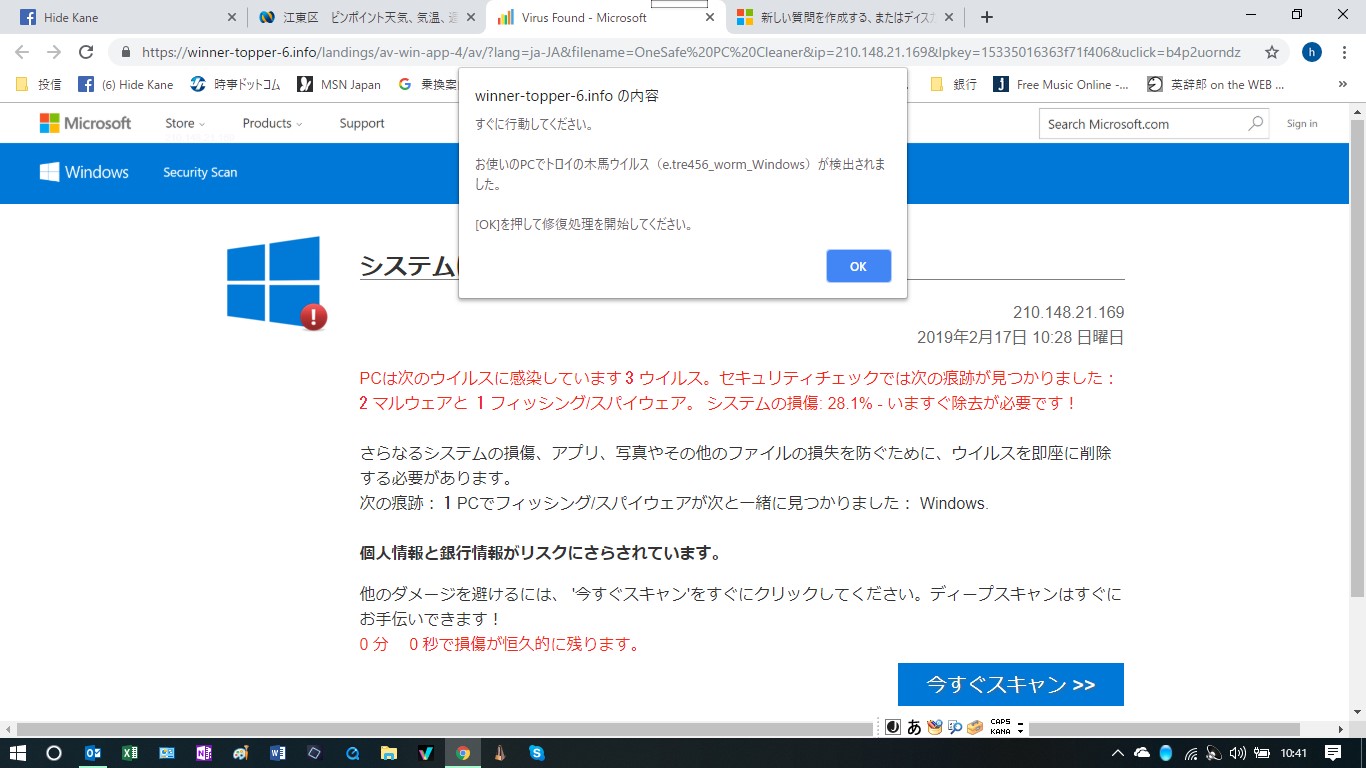
Task: Click the address bar URL
Action: click(690, 52)
